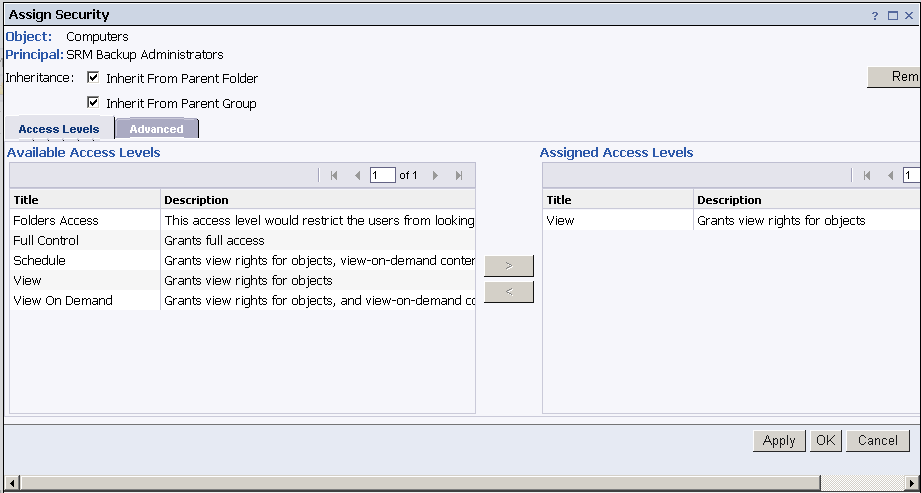Go to last page in Available Access Levels
The height and width of the screenshot is (493, 921).
[459, 175]
